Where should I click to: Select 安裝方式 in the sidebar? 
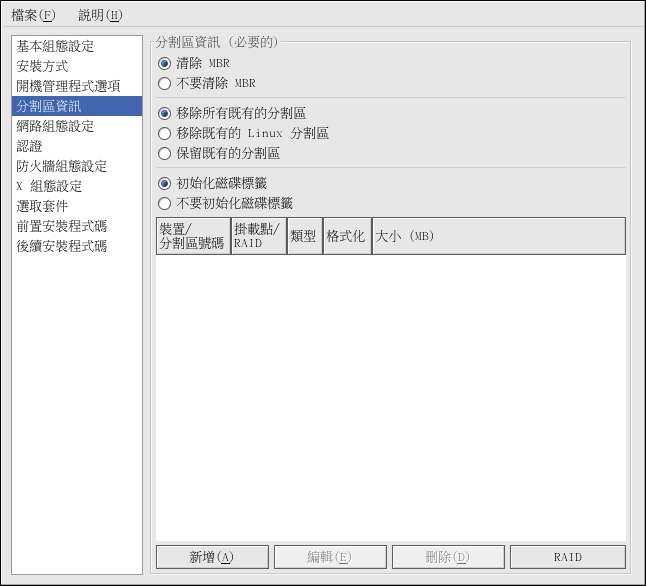pyautogui.click(x=42, y=67)
